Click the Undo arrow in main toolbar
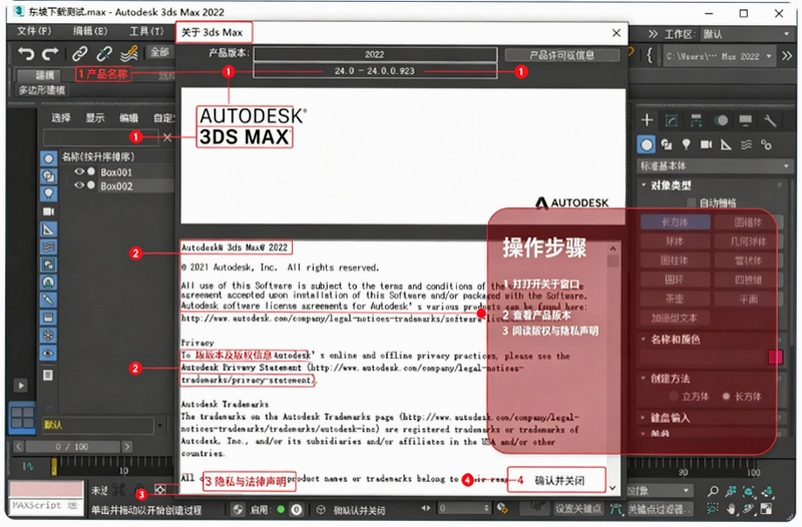 point(26,53)
